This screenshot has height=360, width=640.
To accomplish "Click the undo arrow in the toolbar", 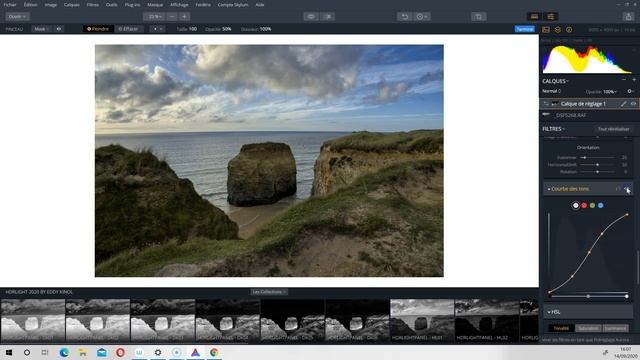I will (404, 17).
